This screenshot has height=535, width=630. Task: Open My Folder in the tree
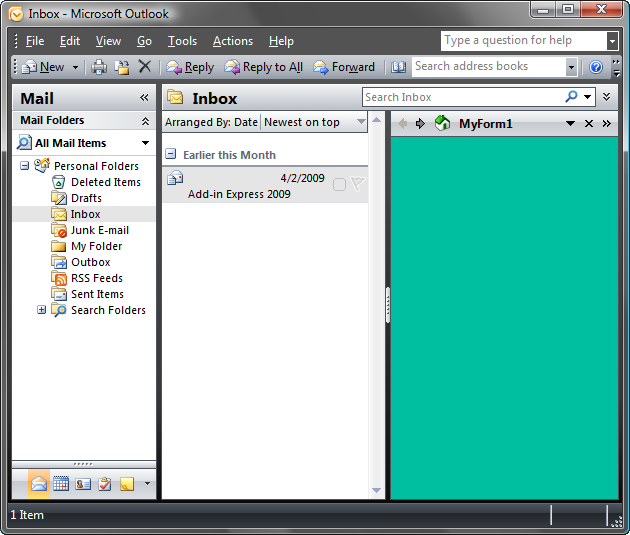tap(96, 246)
